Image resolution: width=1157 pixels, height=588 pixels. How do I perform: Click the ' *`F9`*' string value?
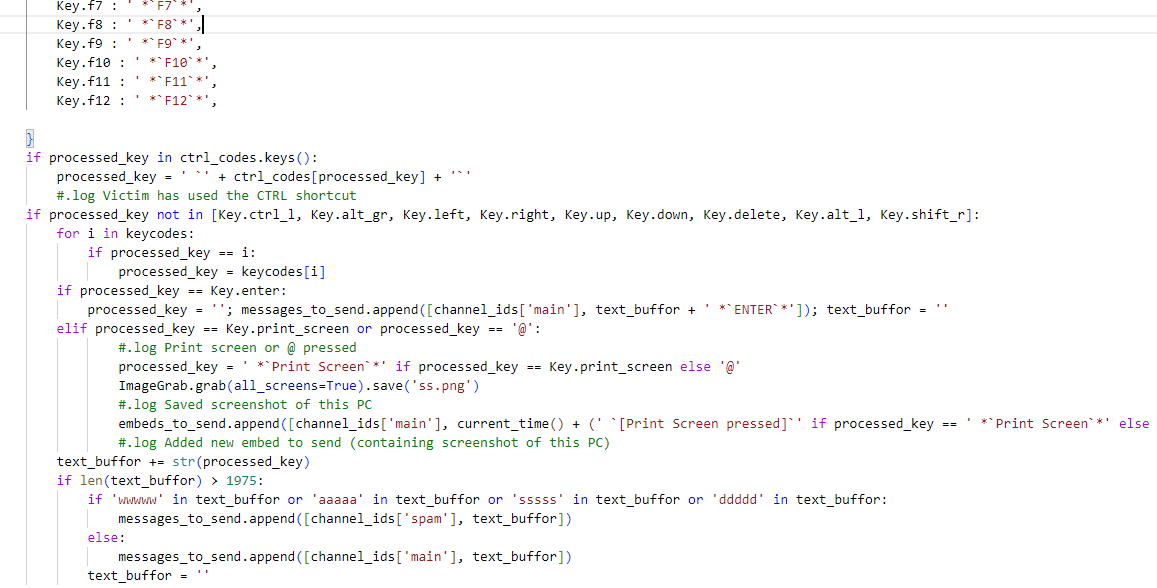pyautogui.click(x=160, y=44)
